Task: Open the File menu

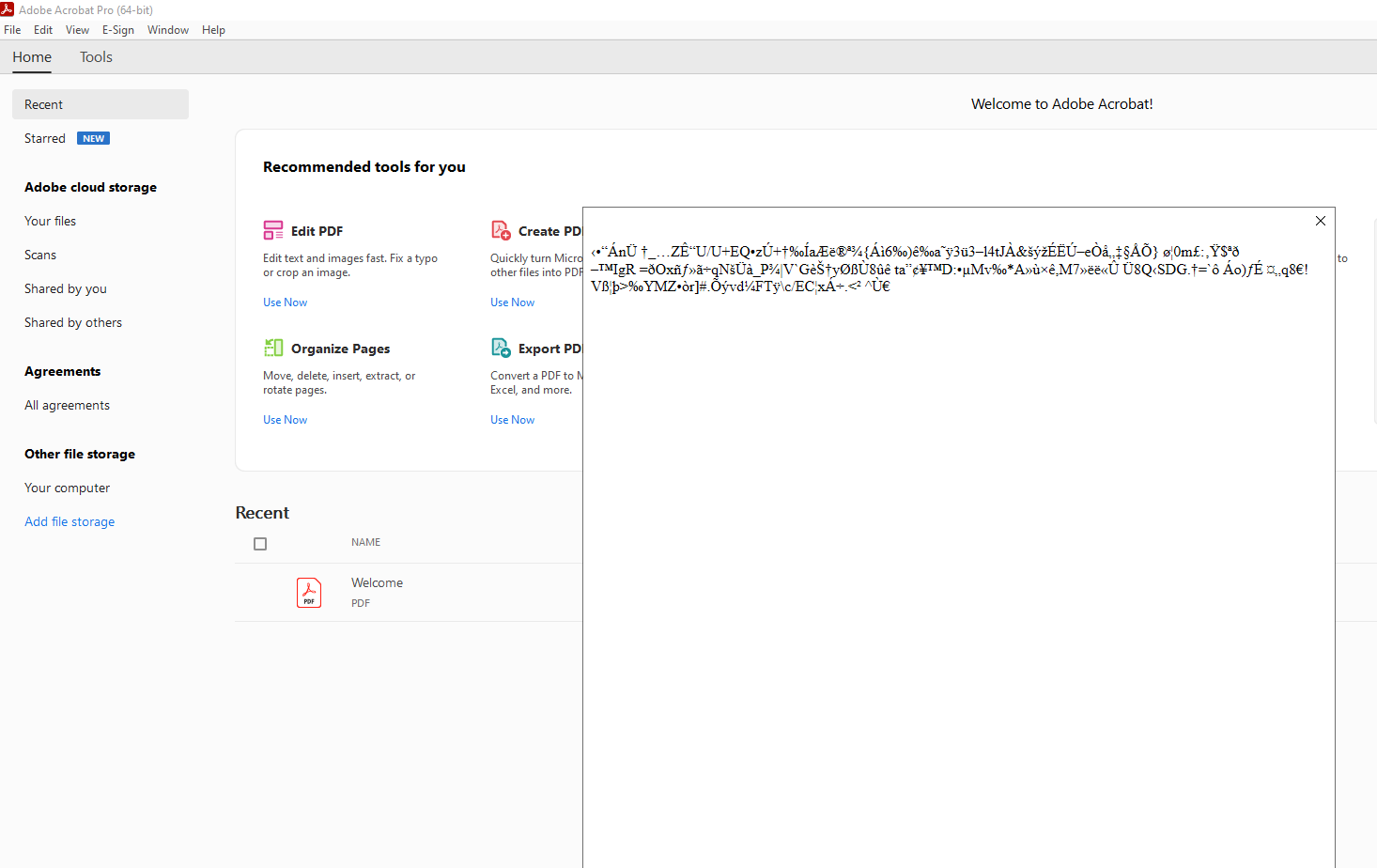Action: [x=12, y=30]
